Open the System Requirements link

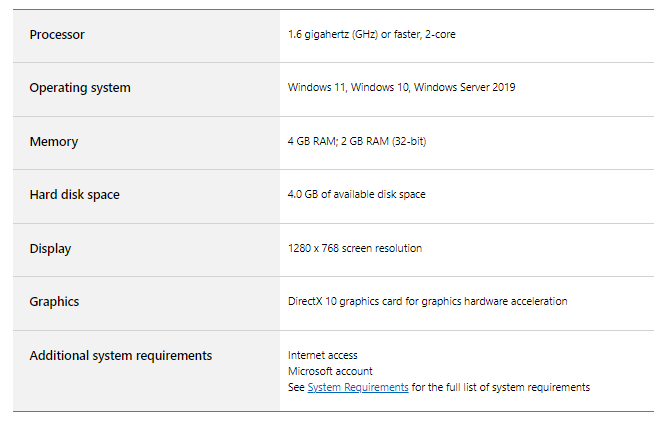[358, 388]
